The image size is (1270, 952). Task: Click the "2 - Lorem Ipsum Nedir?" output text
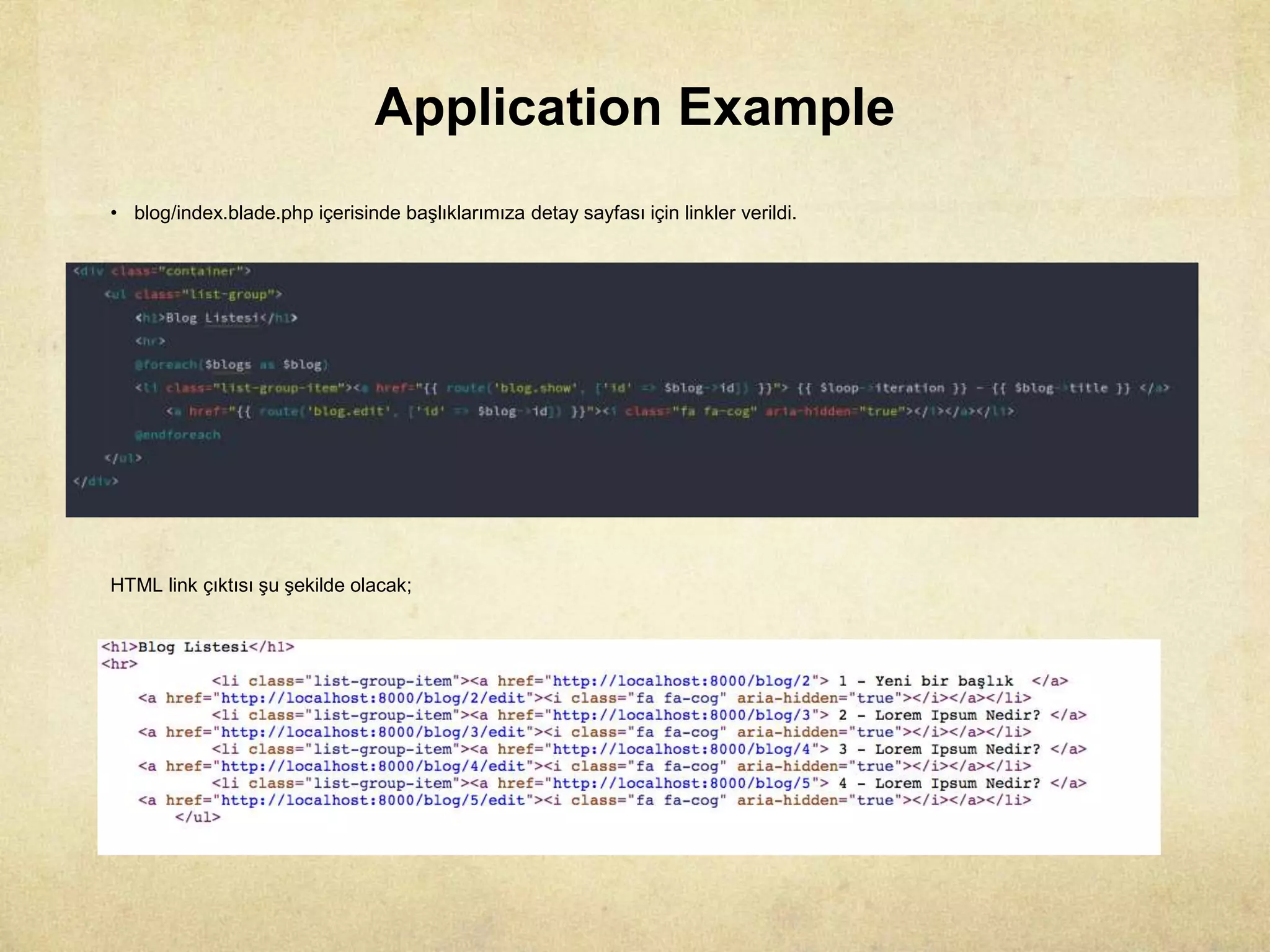939,715
